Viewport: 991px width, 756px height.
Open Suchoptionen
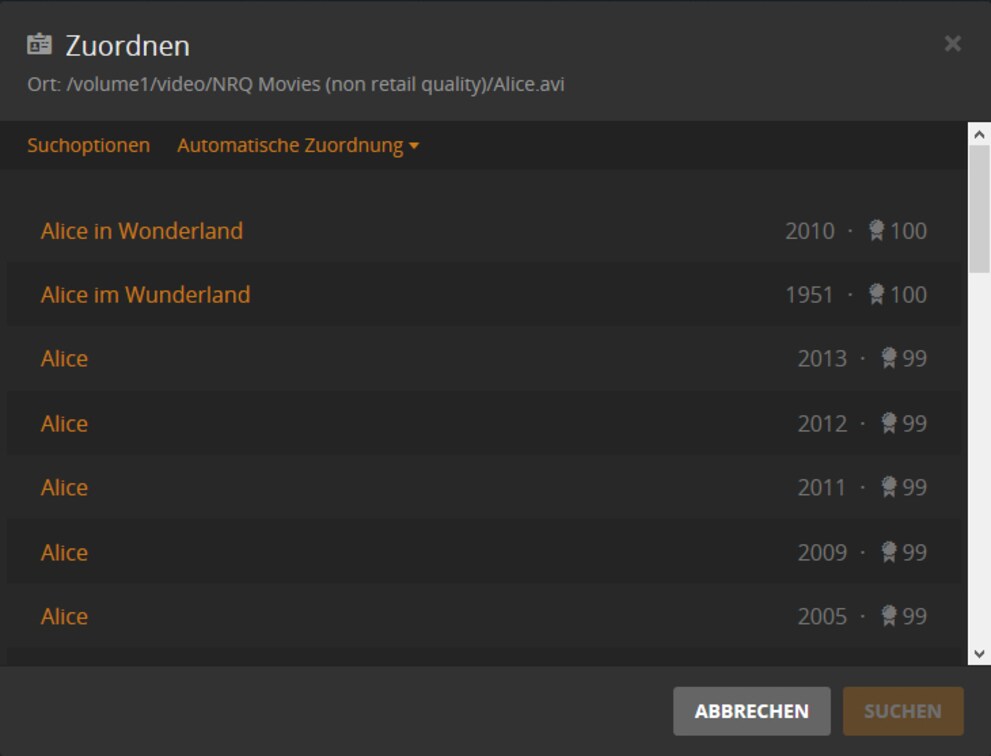pos(88,145)
